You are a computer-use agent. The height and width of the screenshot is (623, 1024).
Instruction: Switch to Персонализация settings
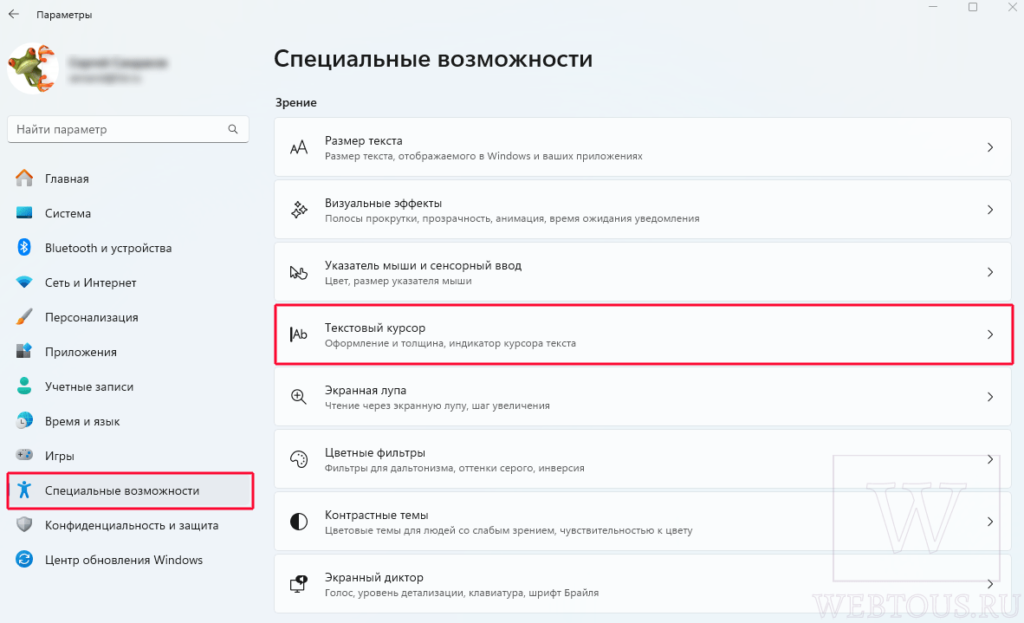(129, 317)
